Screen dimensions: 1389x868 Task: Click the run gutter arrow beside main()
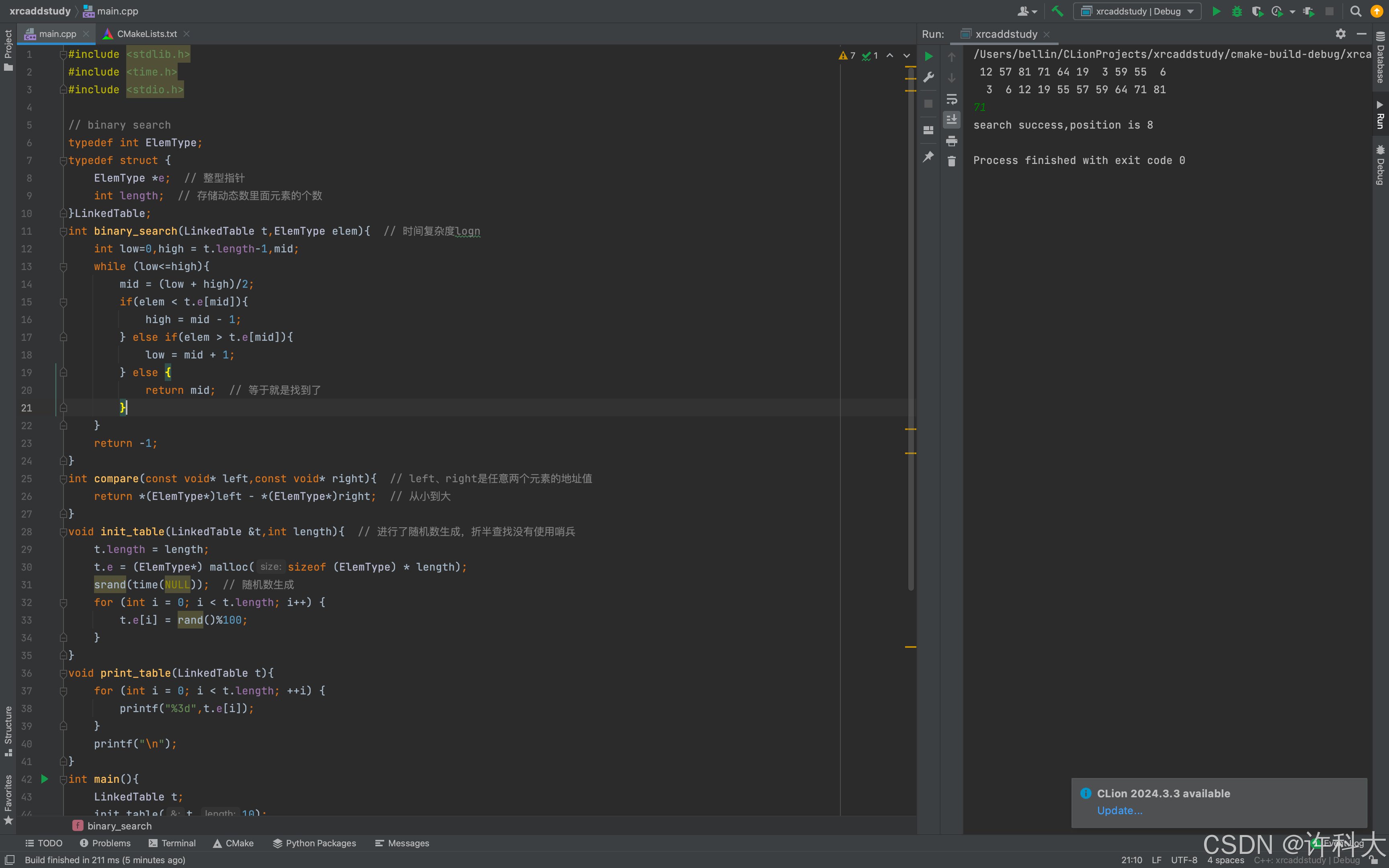click(45, 779)
